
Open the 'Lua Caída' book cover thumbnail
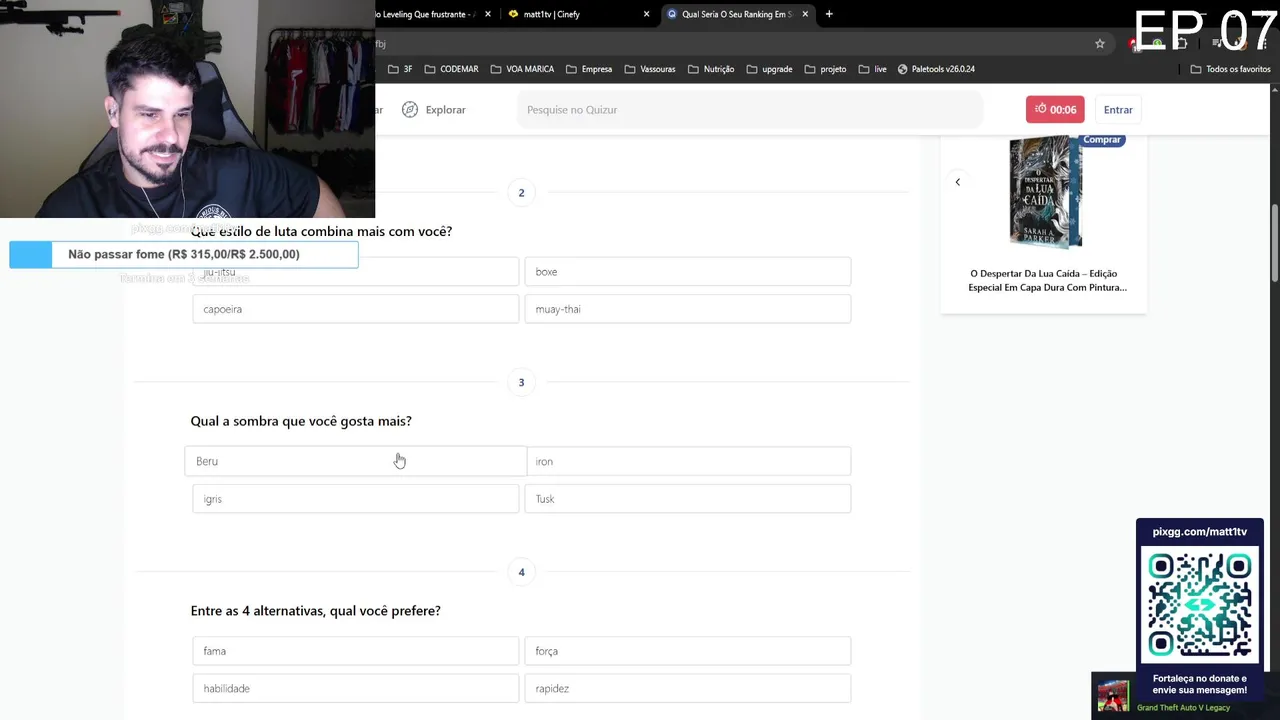tap(1046, 192)
